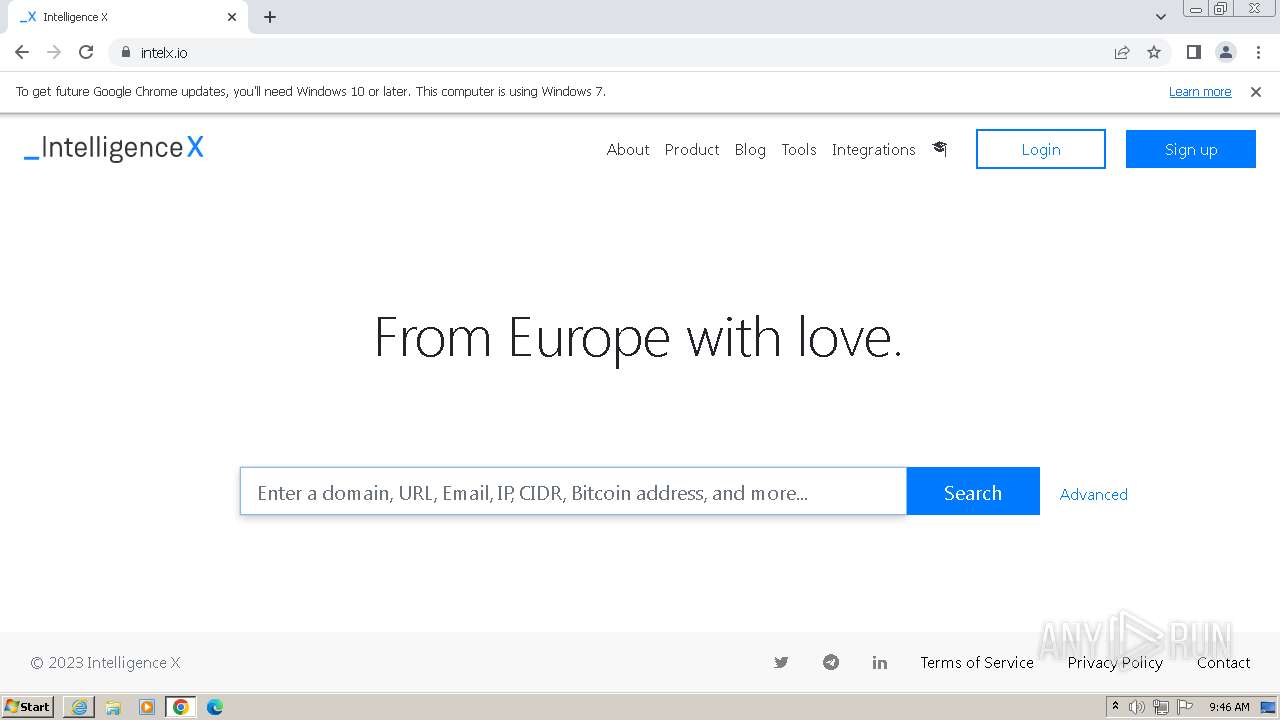Expand the tab search chevron
This screenshot has width=1280, height=720.
point(1161,17)
